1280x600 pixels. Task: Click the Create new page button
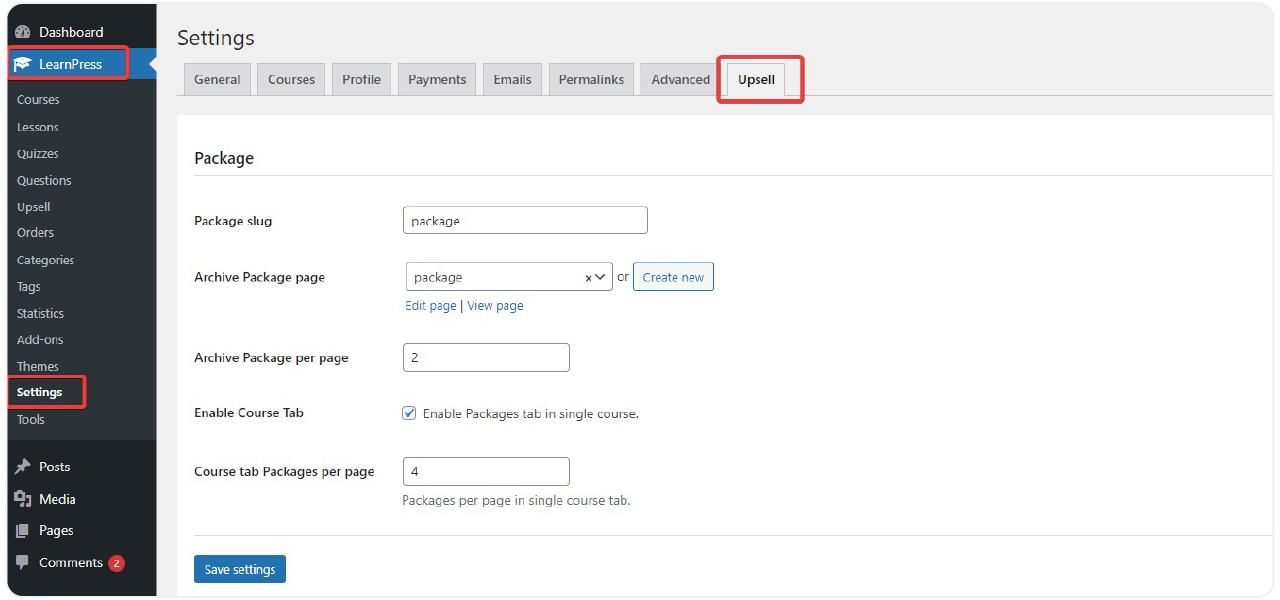(x=673, y=277)
